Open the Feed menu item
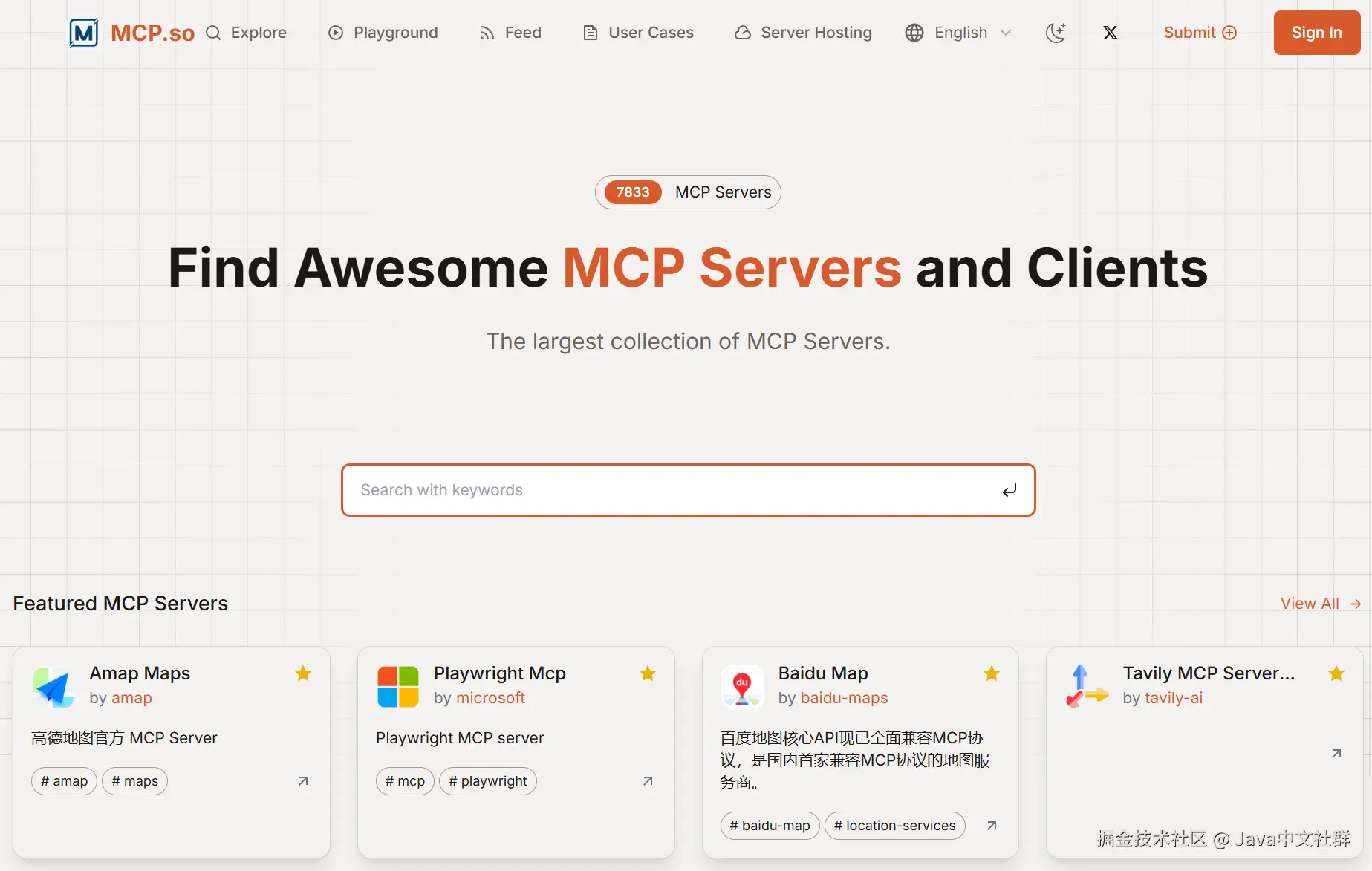Image resolution: width=1372 pixels, height=871 pixels. point(510,33)
